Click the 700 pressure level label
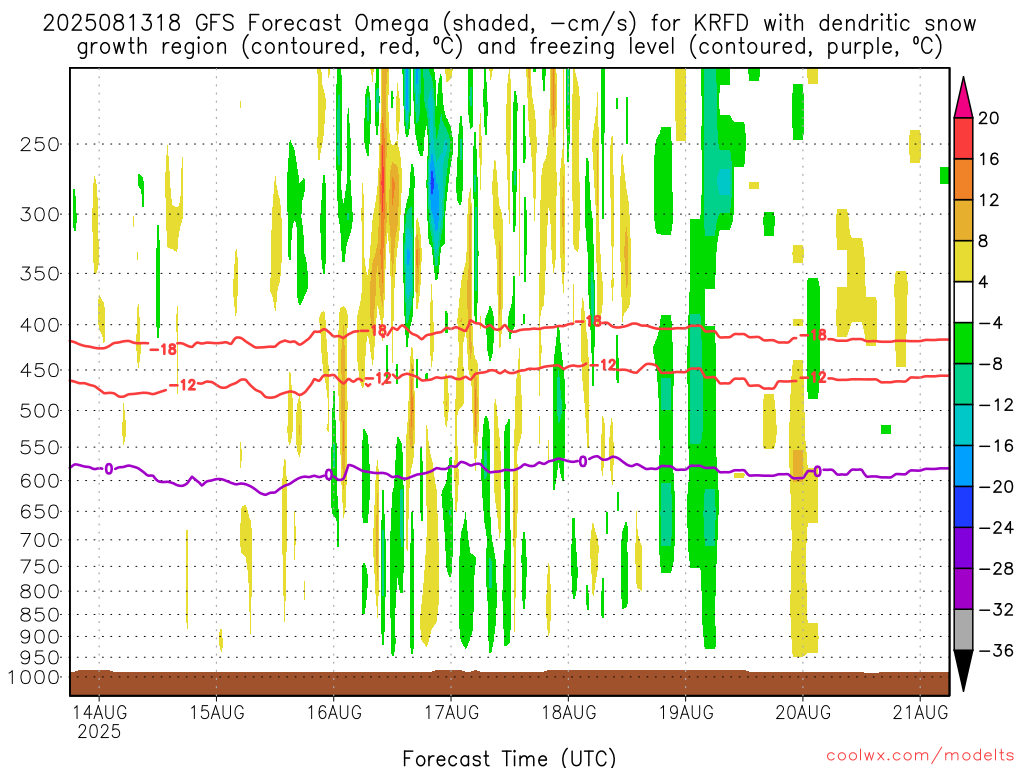The image size is (1024, 768). point(40,540)
